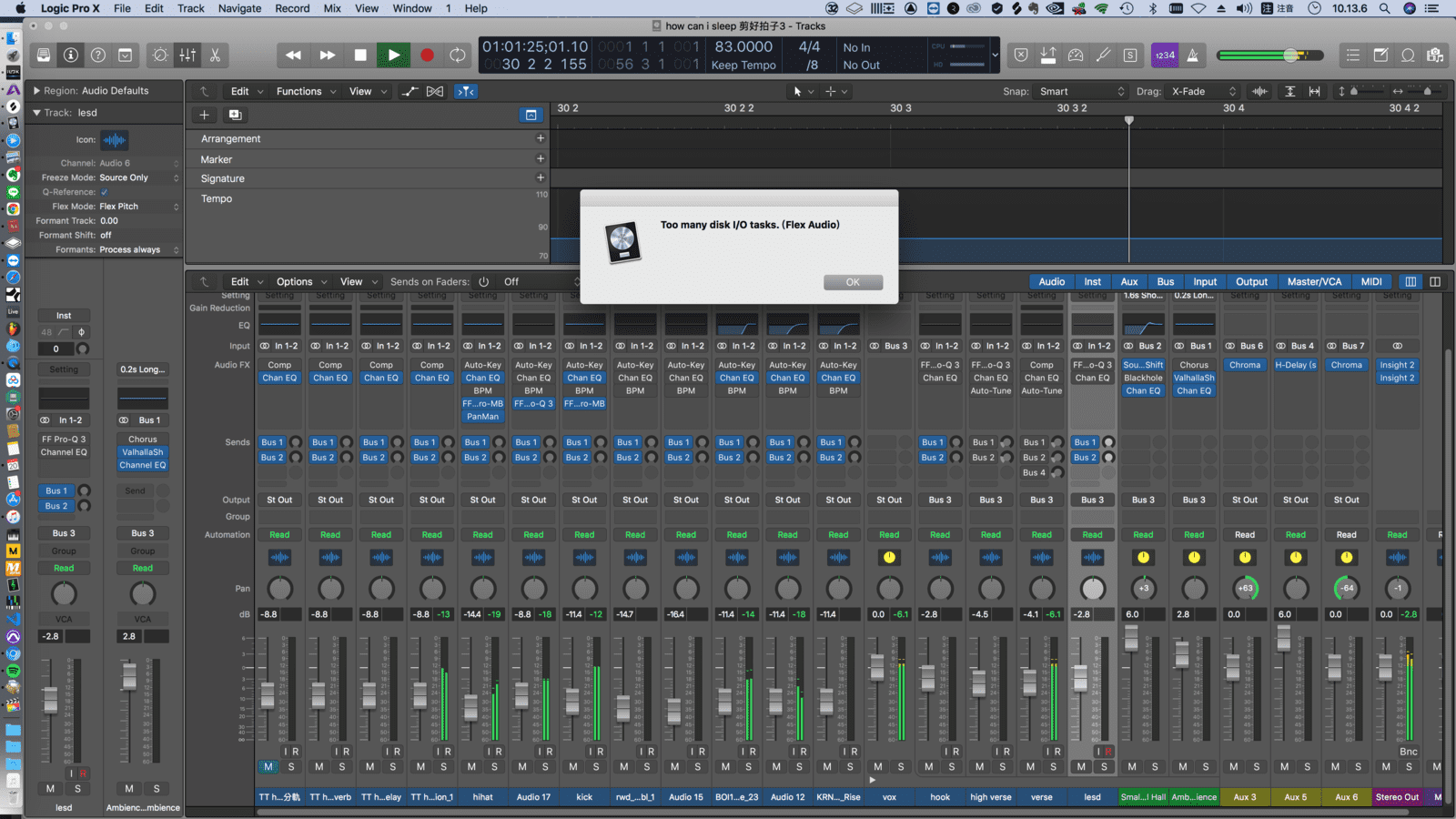Open the Snap Smart dropdown

click(1081, 91)
